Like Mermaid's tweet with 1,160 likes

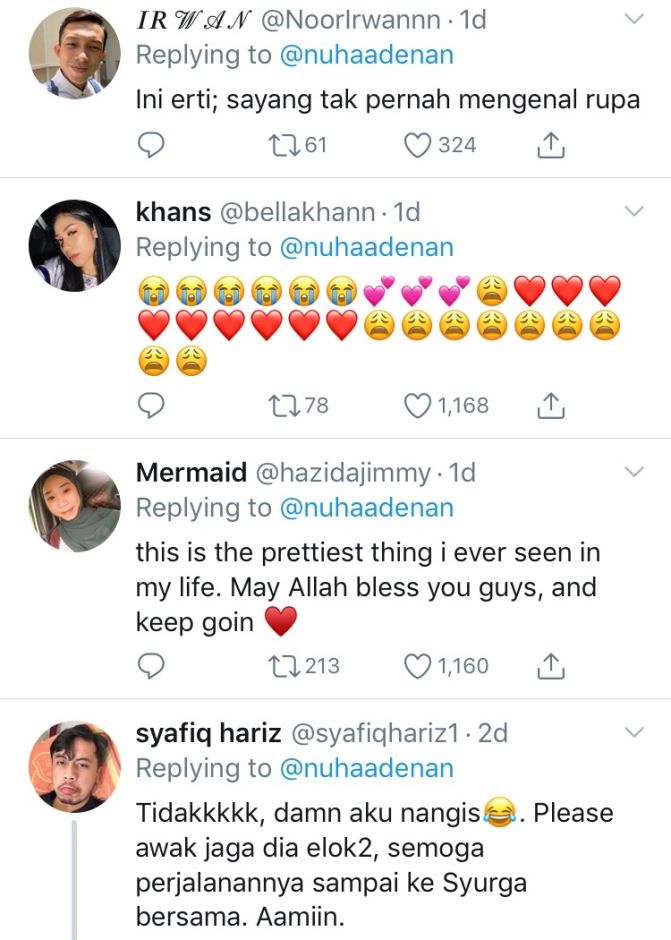[417, 665]
